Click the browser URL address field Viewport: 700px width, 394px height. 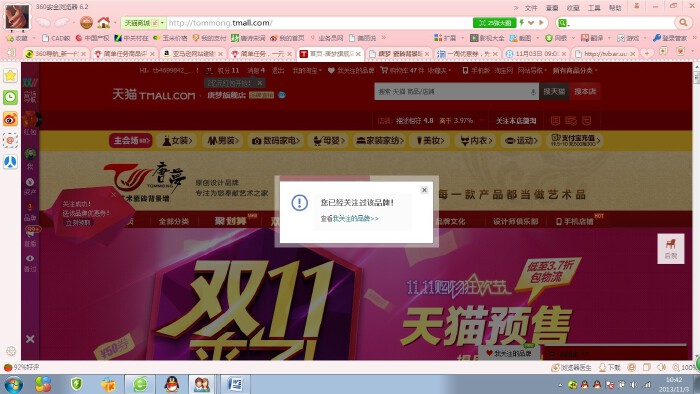tap(319, 23)
